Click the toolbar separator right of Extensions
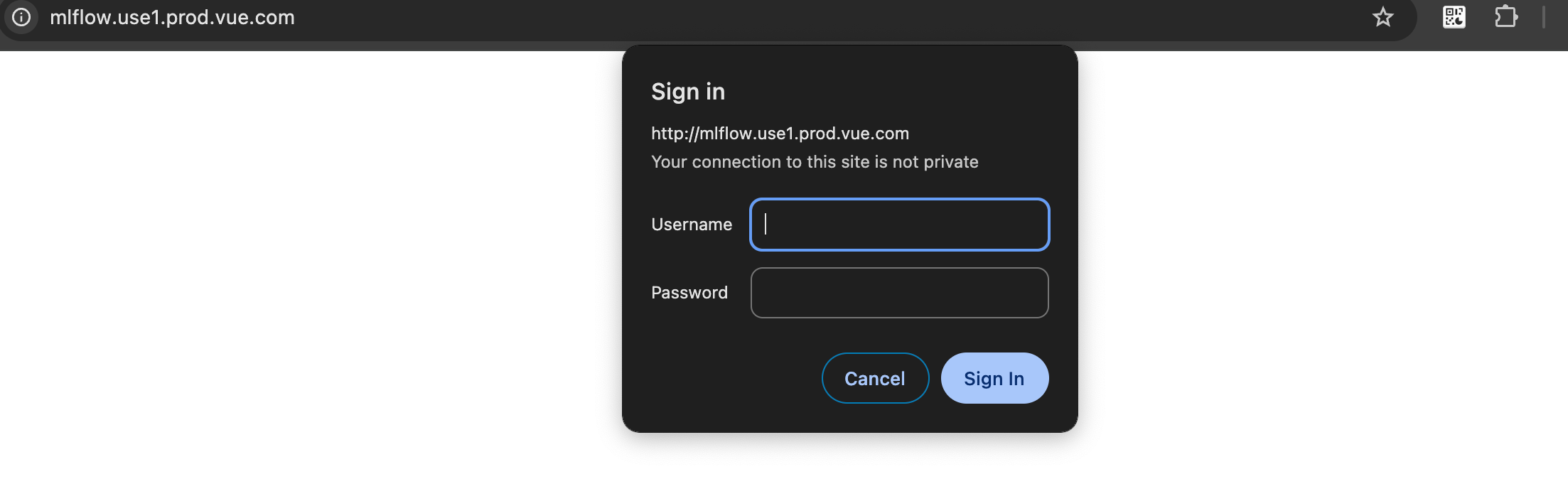1568x479 pixels. point(1544,17)
